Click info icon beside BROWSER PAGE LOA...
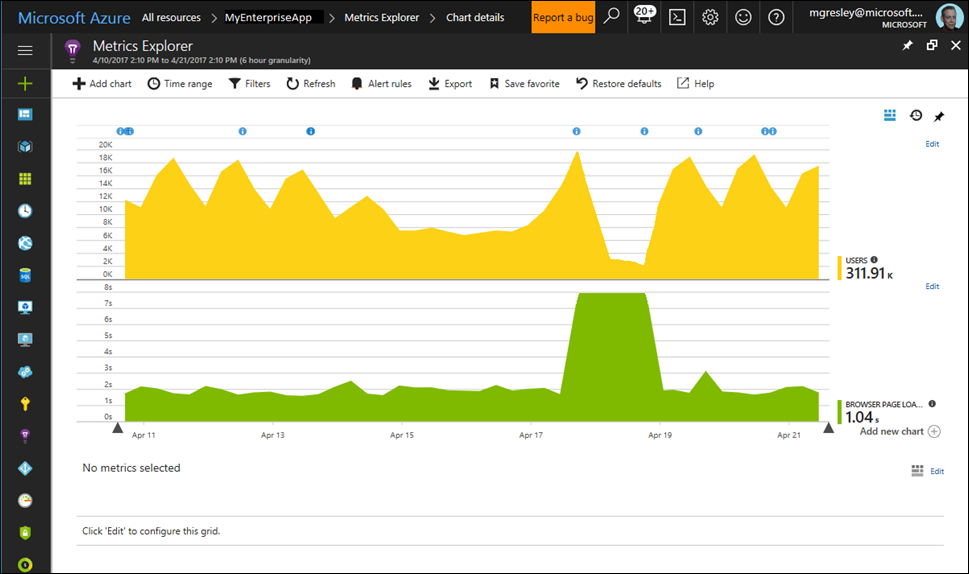The width and height of the screenshot is (969, 574). tap(932, 403)
